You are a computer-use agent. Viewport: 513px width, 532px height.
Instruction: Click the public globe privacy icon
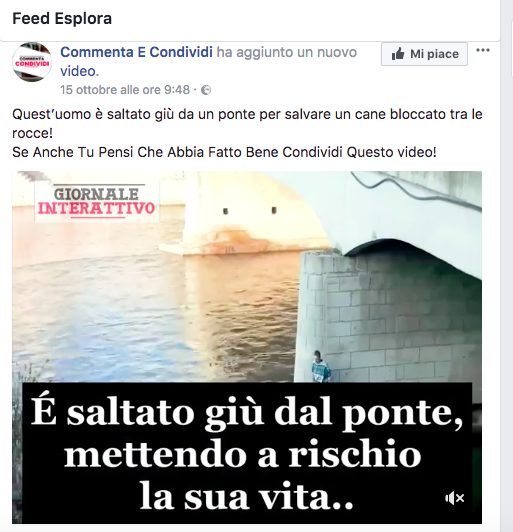pos(206,90)
